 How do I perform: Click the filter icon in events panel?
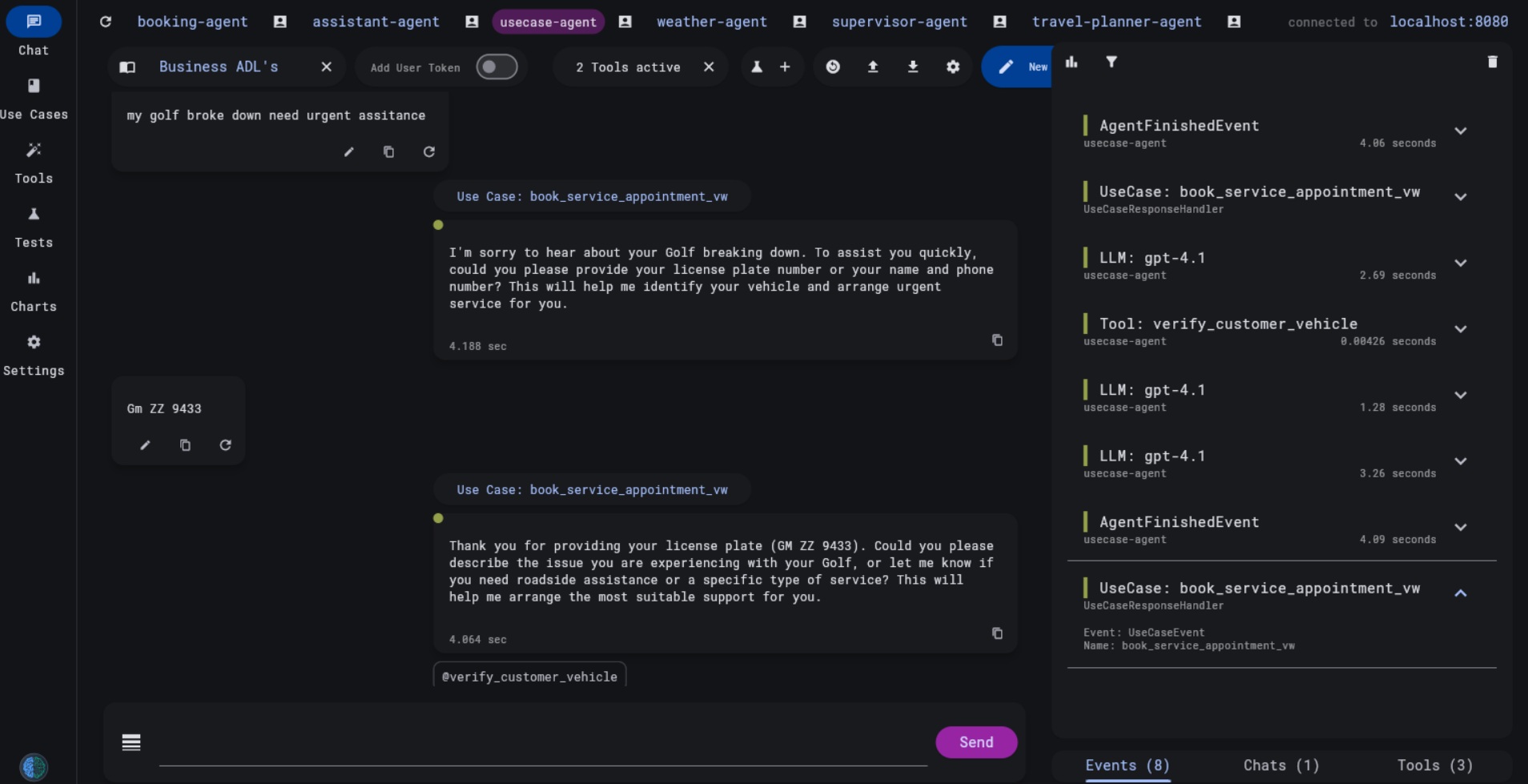click(1112, 62)
